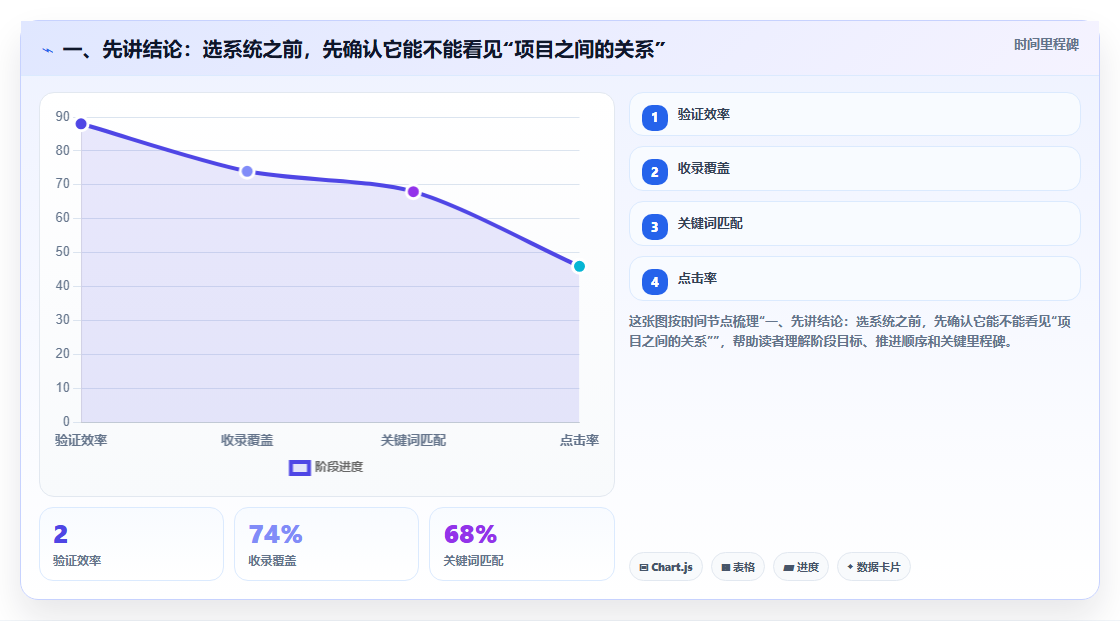Select the cyan 点击率 data point
The image size is (1120, 621).
[579, 267]
